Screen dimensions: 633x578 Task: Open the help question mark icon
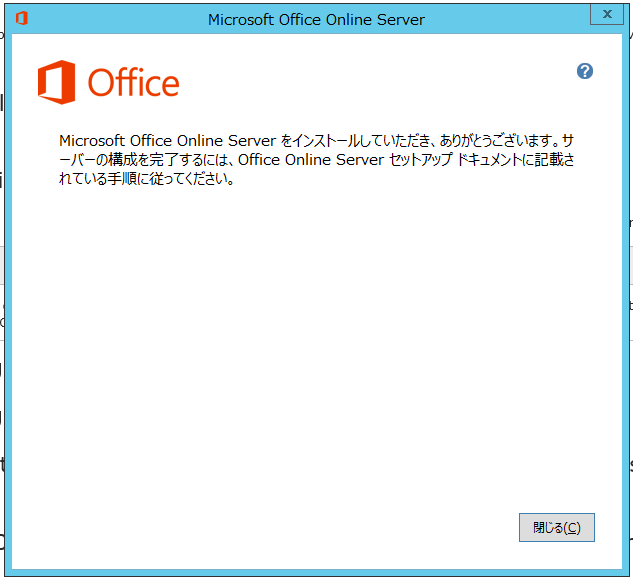585,71
